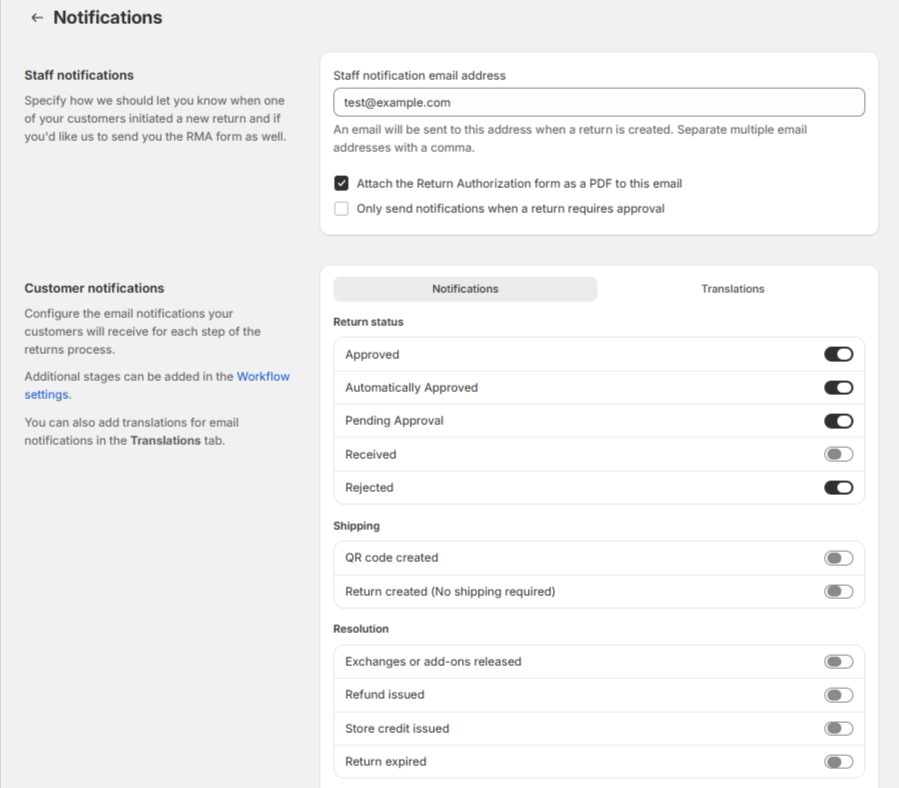Enable Return created (No shipping required)

click(838, 591)
